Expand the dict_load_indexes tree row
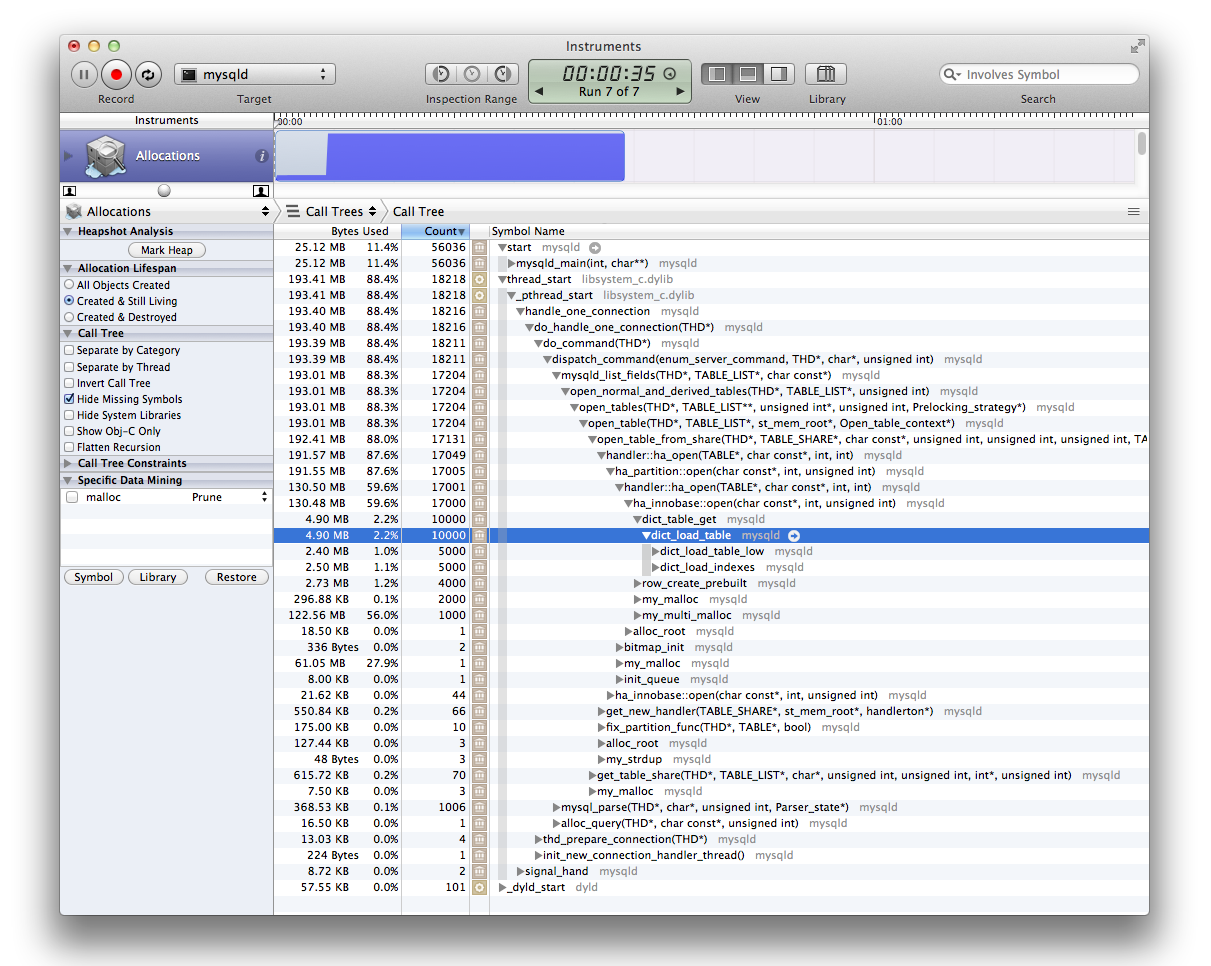Image resolution: width=1211 pixels, height=966 pixels. [656, 568]
